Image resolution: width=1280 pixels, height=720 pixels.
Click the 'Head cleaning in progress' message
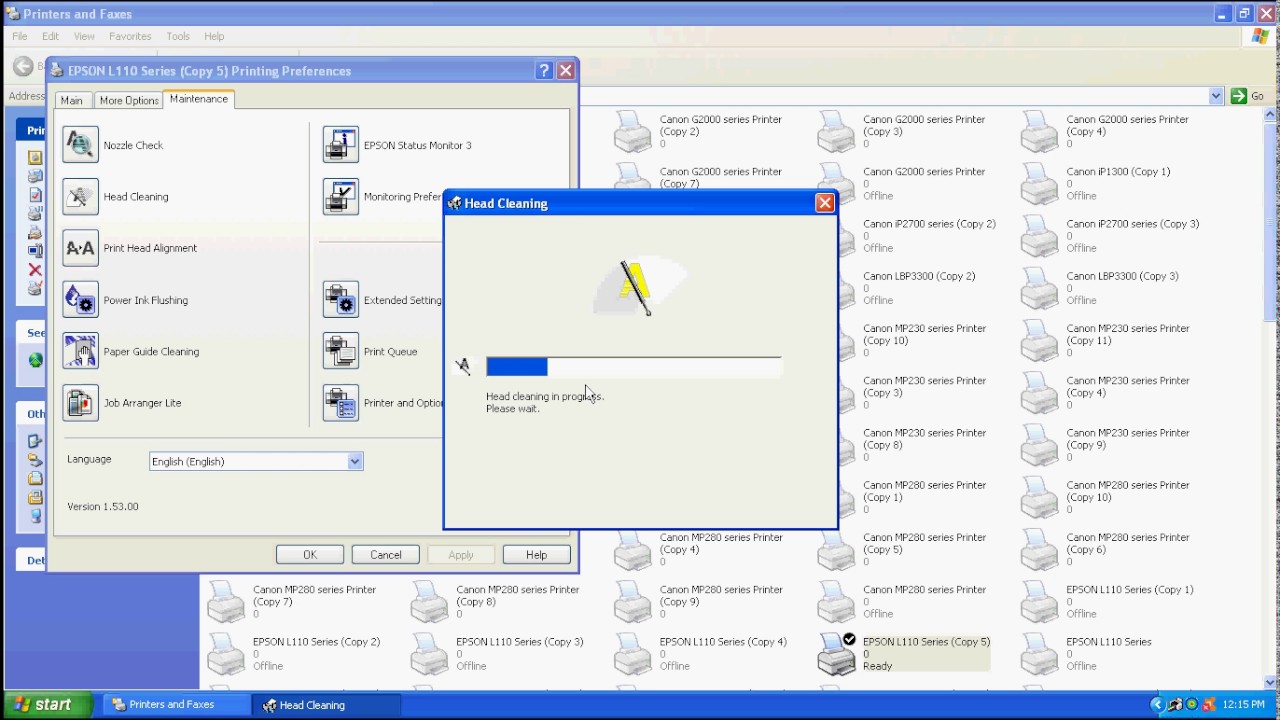point(545,397)
